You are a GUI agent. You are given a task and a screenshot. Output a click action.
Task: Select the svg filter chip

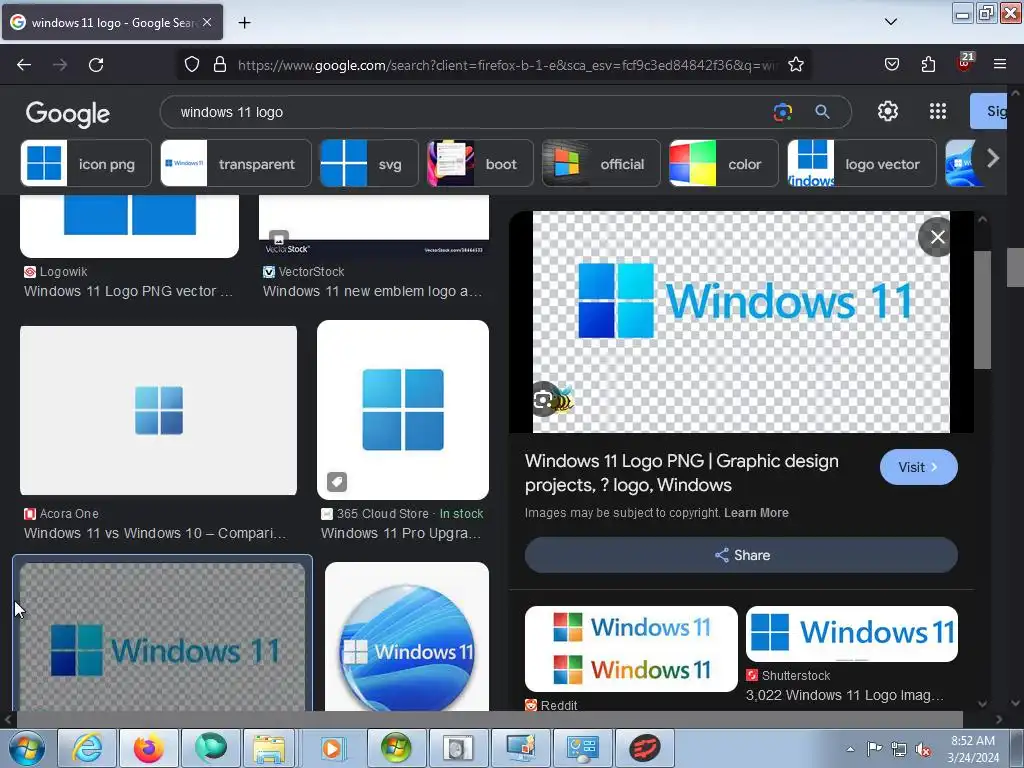[369, 163]
